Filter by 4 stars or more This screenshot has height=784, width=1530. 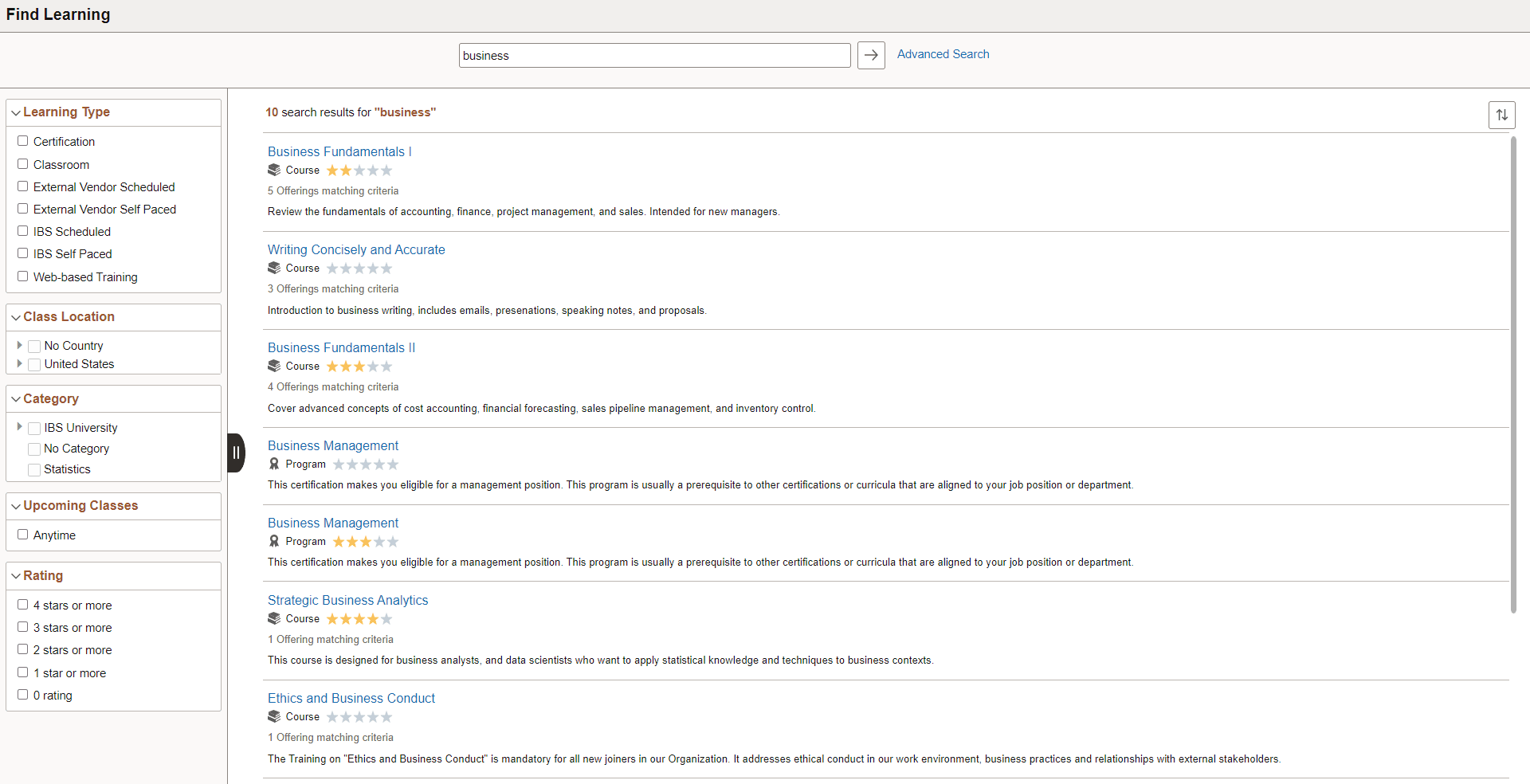click(23, 605)
